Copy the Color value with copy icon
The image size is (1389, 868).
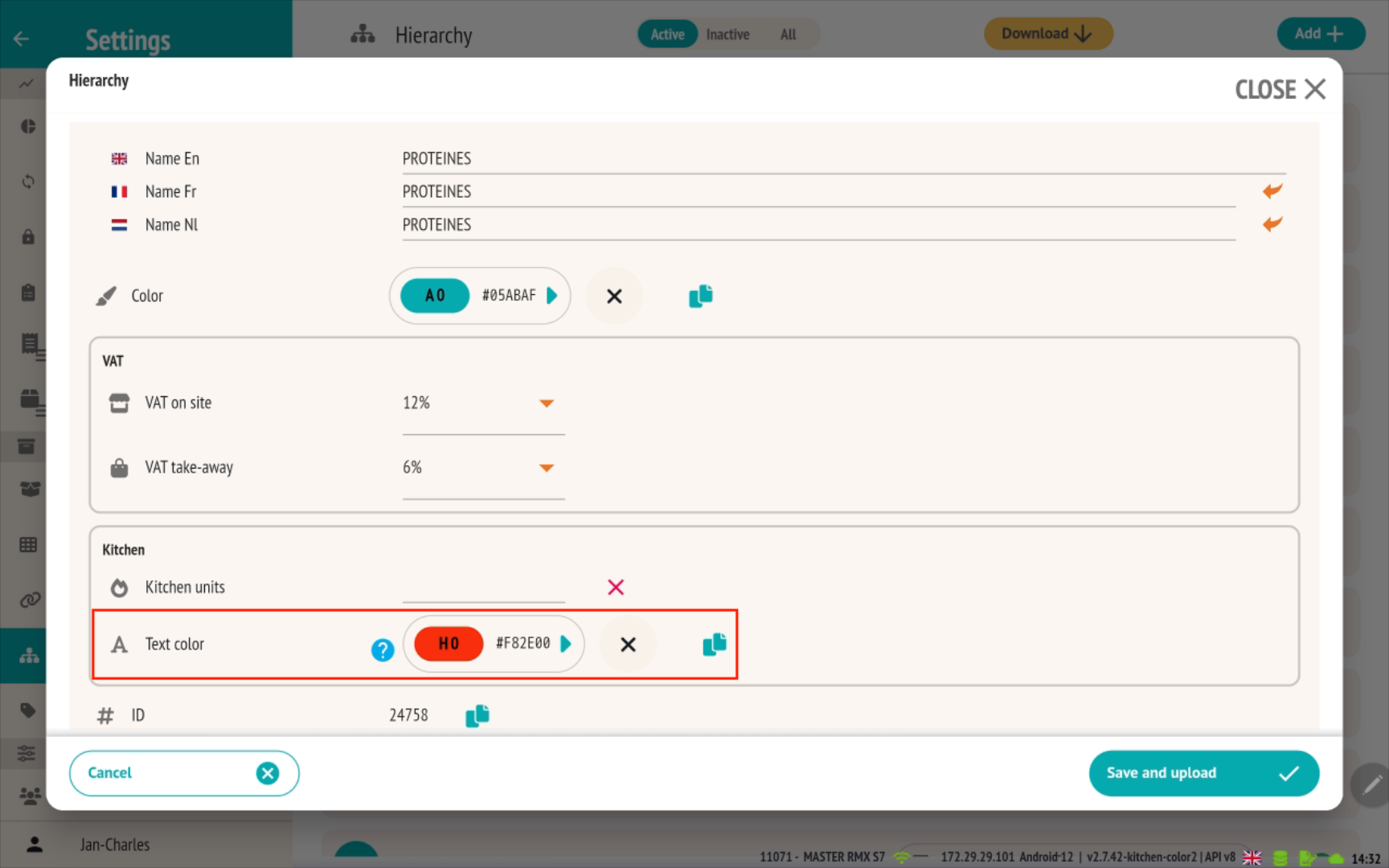click(700, 296)
